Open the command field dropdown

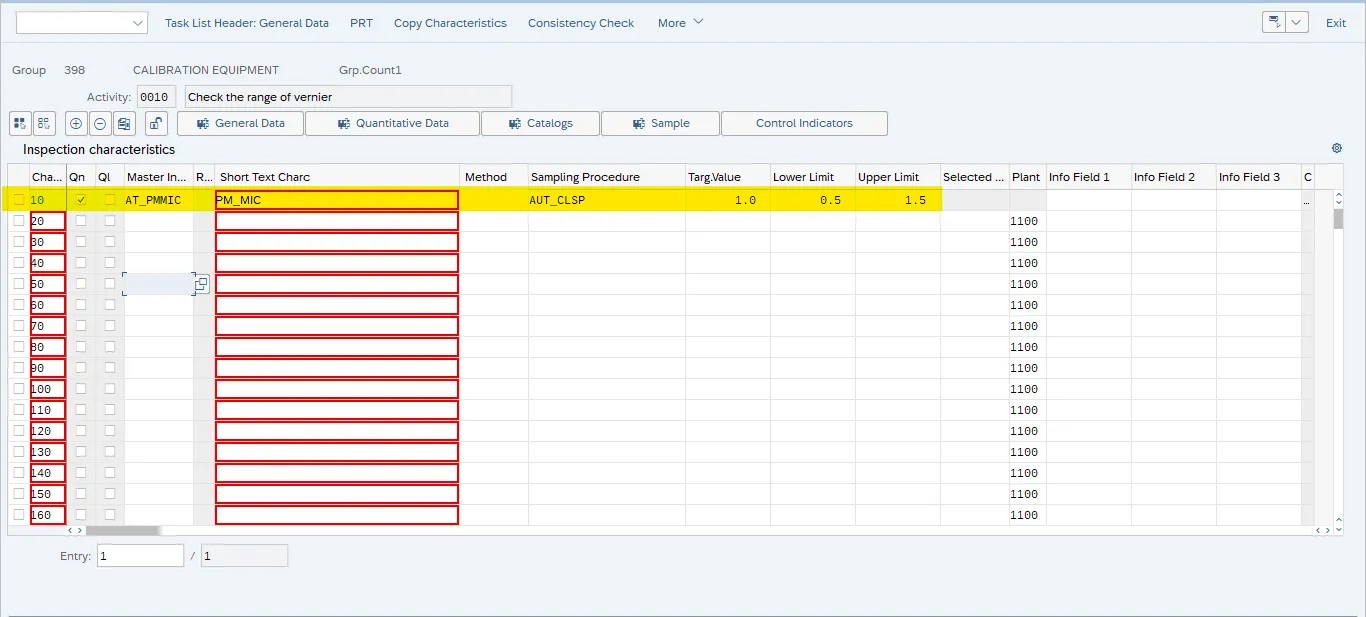[137, 23]
